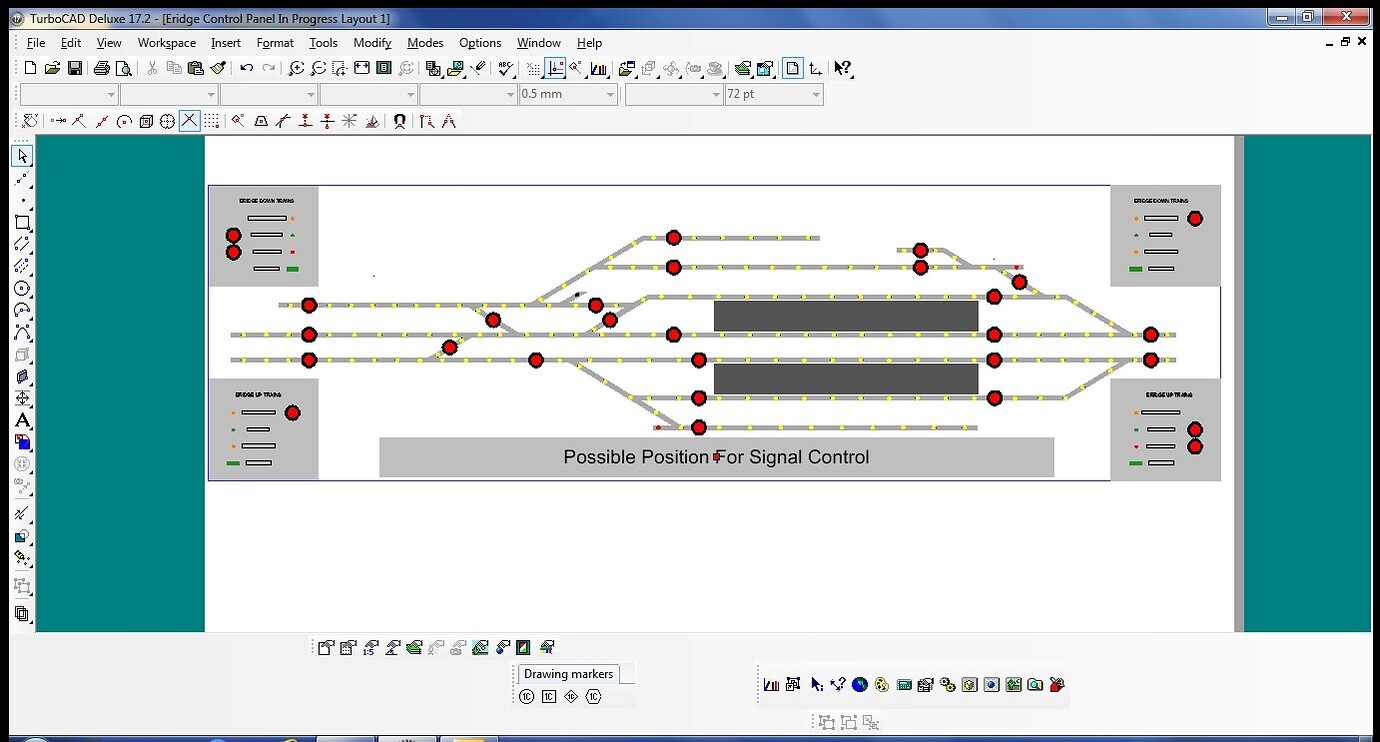Image resolution: width=1380 pixels, height=742 pixels.
Task: Select the Circle drawing tool
Action: click(x=22, y=289)
